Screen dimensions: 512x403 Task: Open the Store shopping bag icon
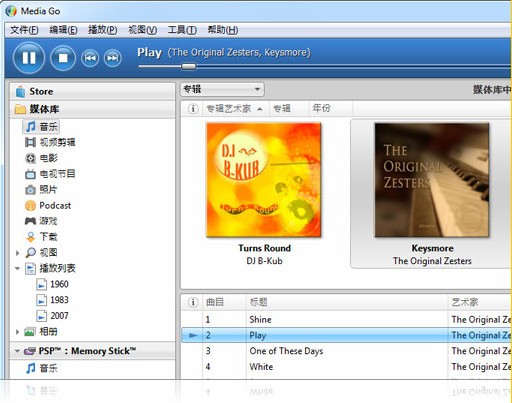pyautogui.click(x=20, y=91)
